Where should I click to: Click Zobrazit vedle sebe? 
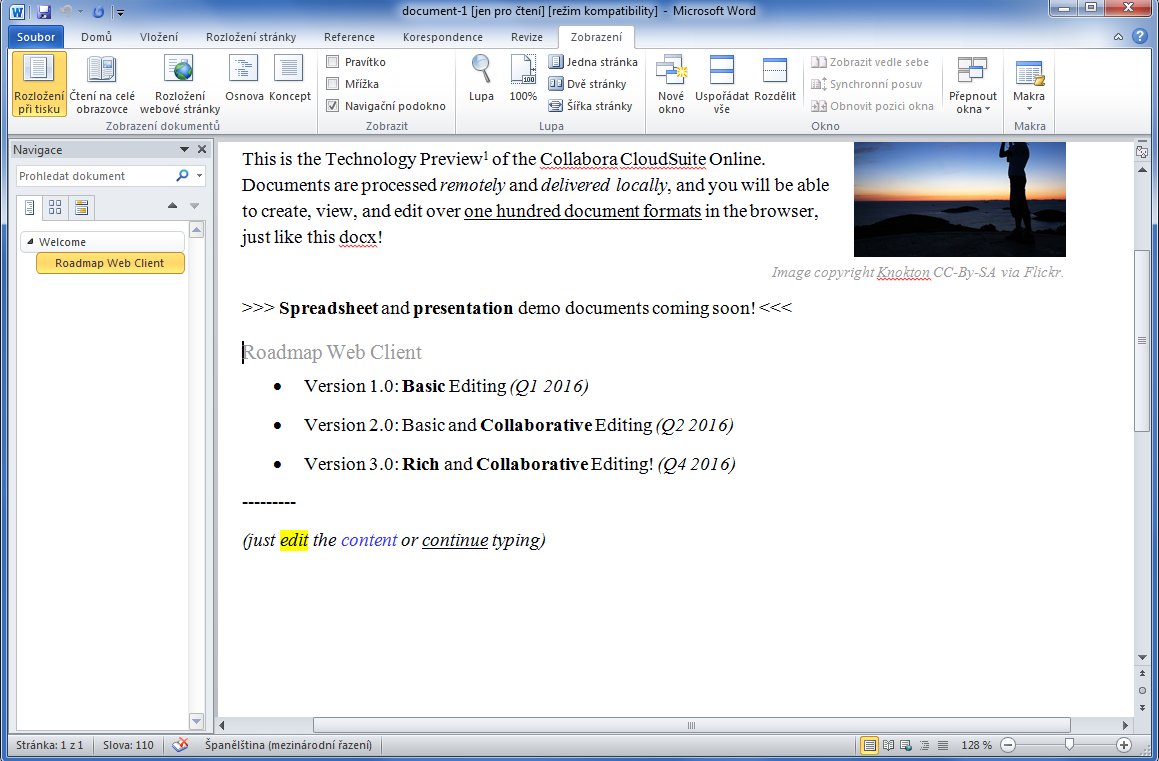pos(870,62)
